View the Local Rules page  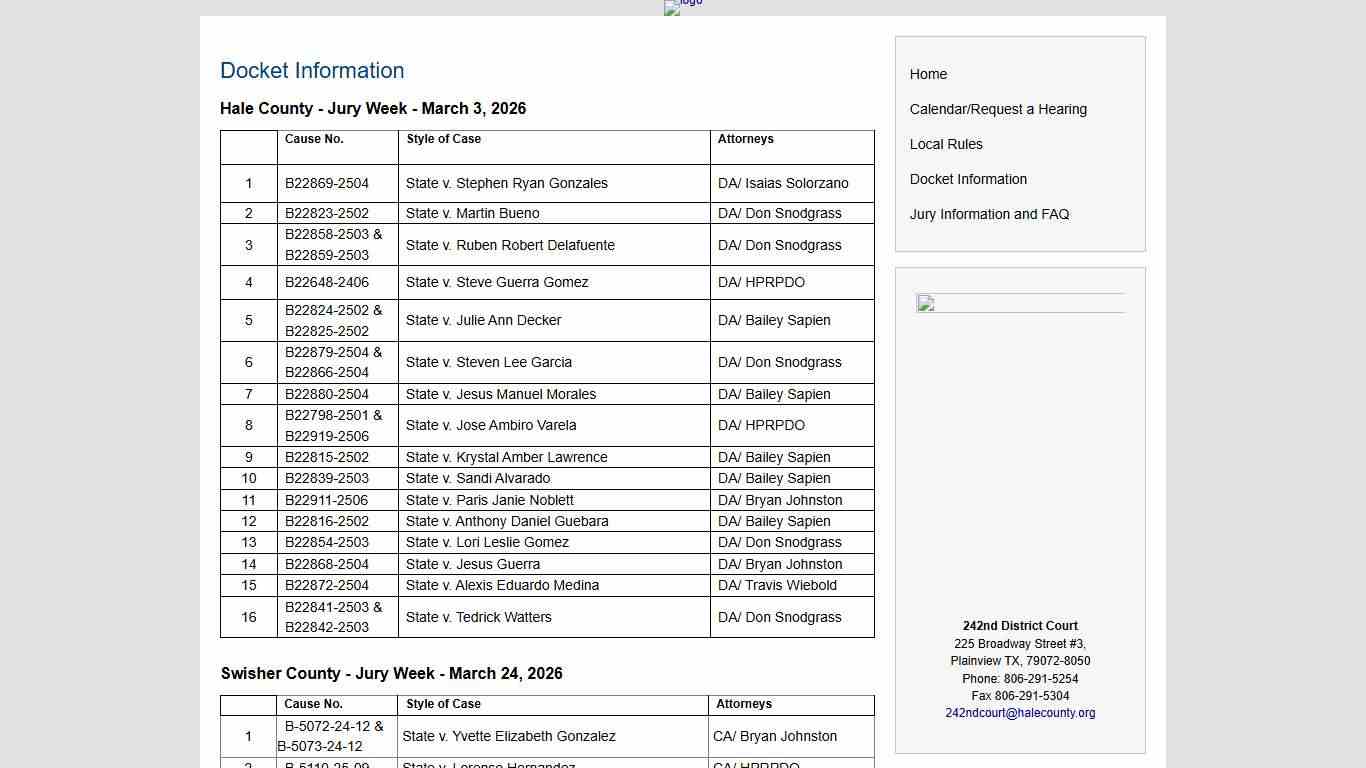coord(946,144)
